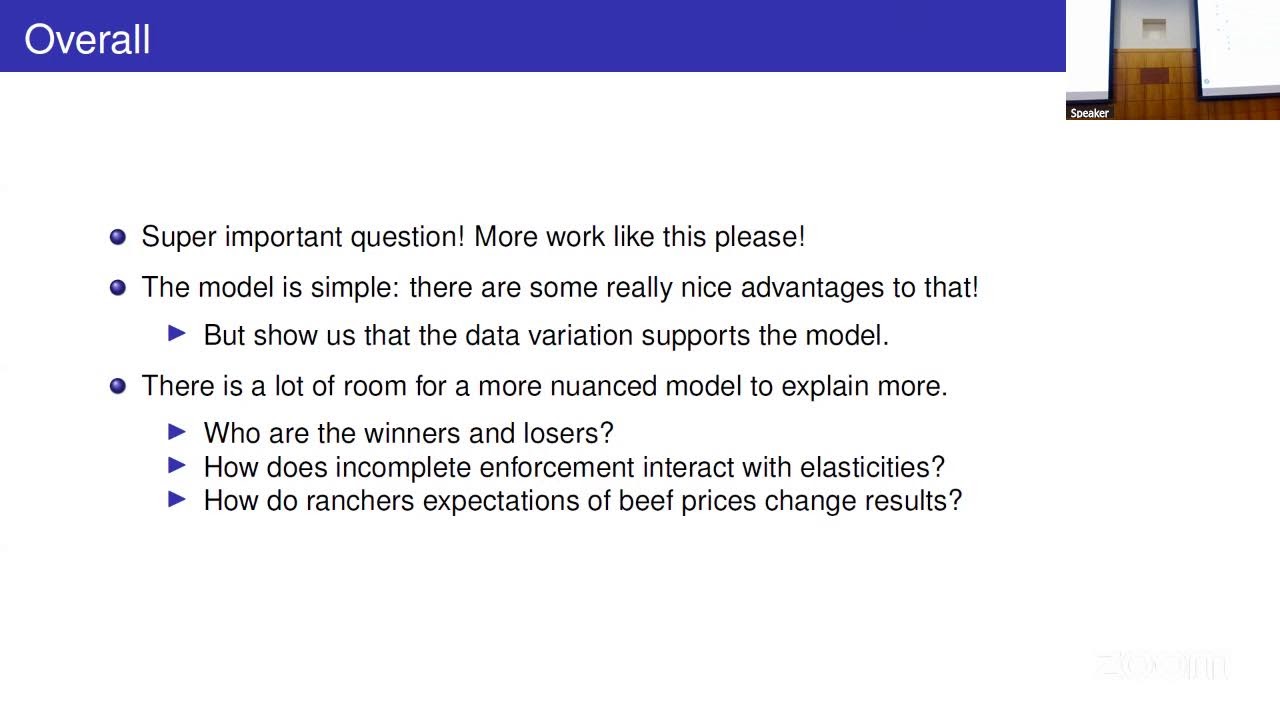Select the triangle marker before "Who are the winners"
The image size is (1280, 720).
click(x=178, y=432)
